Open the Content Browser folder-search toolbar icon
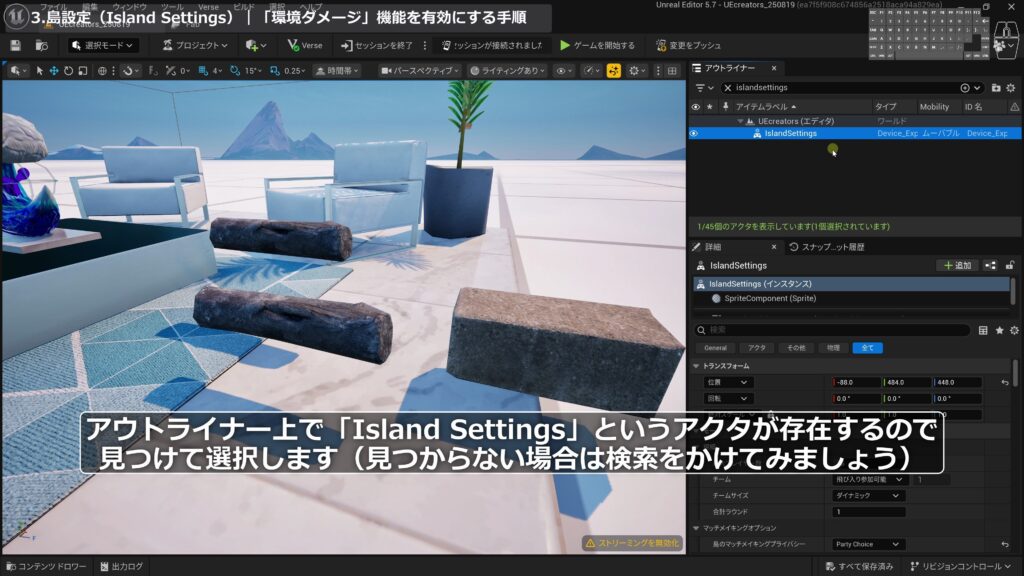This screenshot has width=1024, height=576. pos(41,45)
